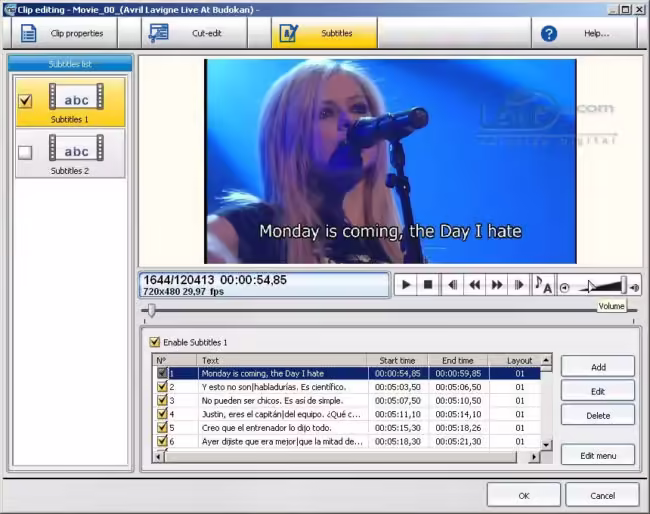The height and width of the screenshot is (514, 650).
Task: Click the Subtitles pencil icon
Action: pyautogui.click(x=289, y=33)
